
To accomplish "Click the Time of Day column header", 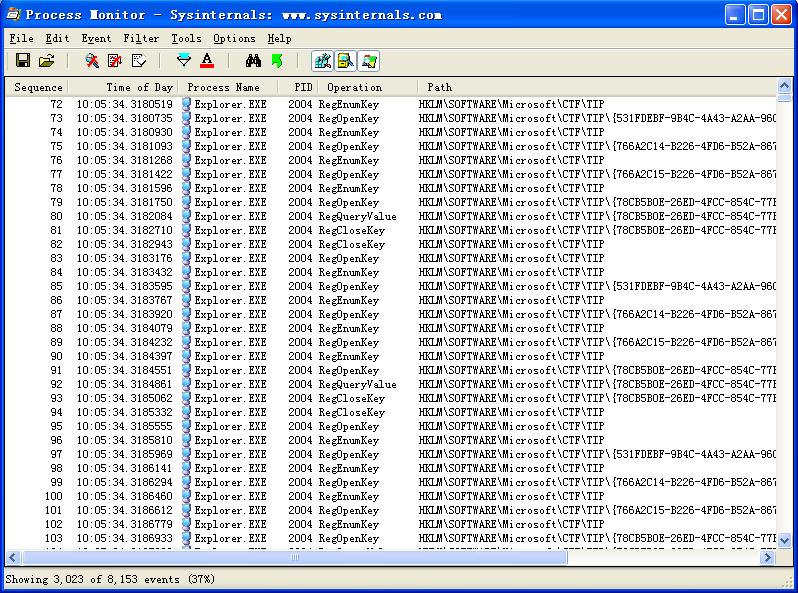I will 123,88.
